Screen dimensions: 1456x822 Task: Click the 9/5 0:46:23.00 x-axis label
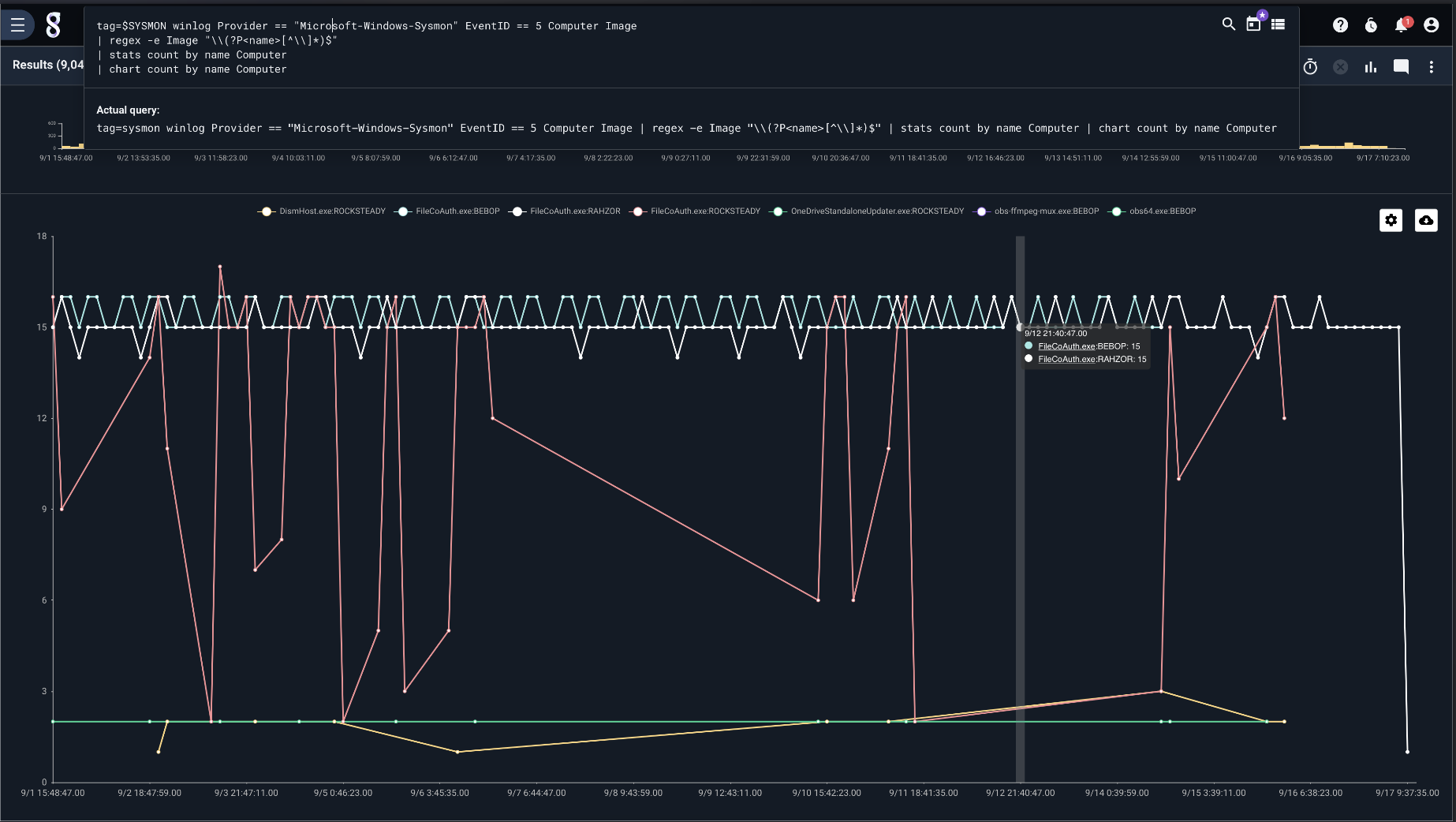pyautogui.click(x=342, y=793)
